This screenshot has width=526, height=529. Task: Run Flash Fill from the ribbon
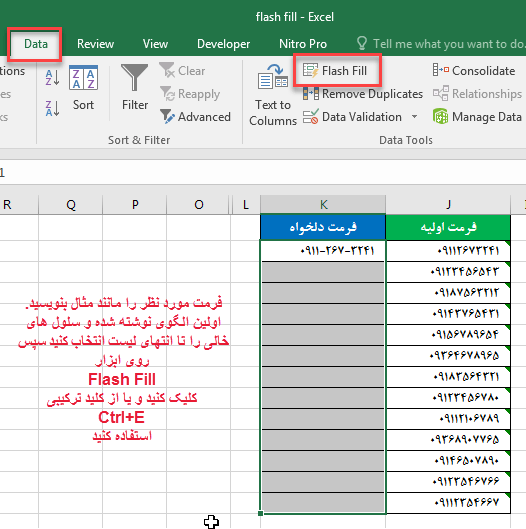coord(335,71)
